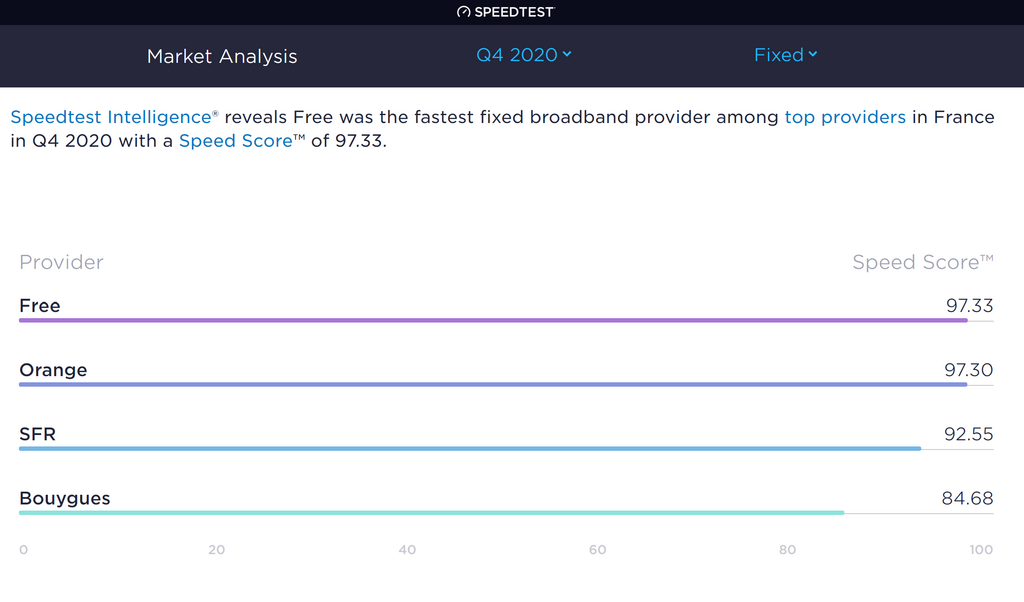Follow the top providers link
1024x602 pixels.
coord(844,117)
